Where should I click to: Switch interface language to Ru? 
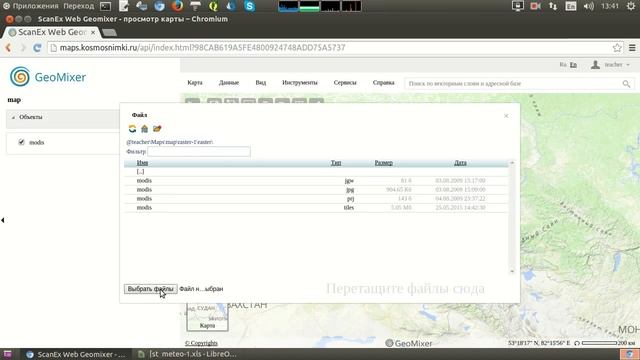tap(563, 64)
